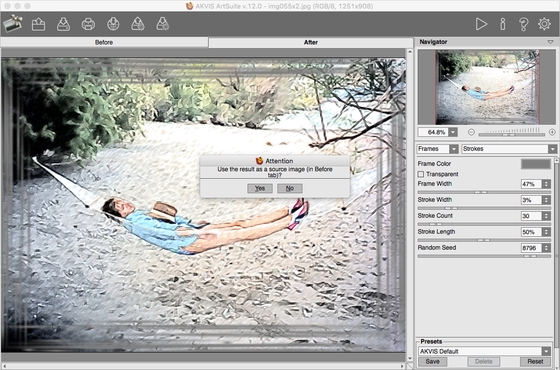Choose No in the Attention dialog
This screenshot has height=370, width=560.
pyautogui.click(x=290, y=188)
